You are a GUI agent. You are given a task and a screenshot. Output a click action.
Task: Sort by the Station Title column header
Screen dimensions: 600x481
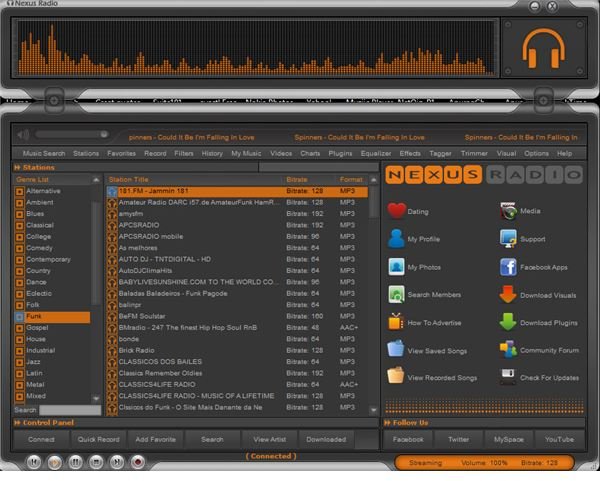click(x=128, y=179)
